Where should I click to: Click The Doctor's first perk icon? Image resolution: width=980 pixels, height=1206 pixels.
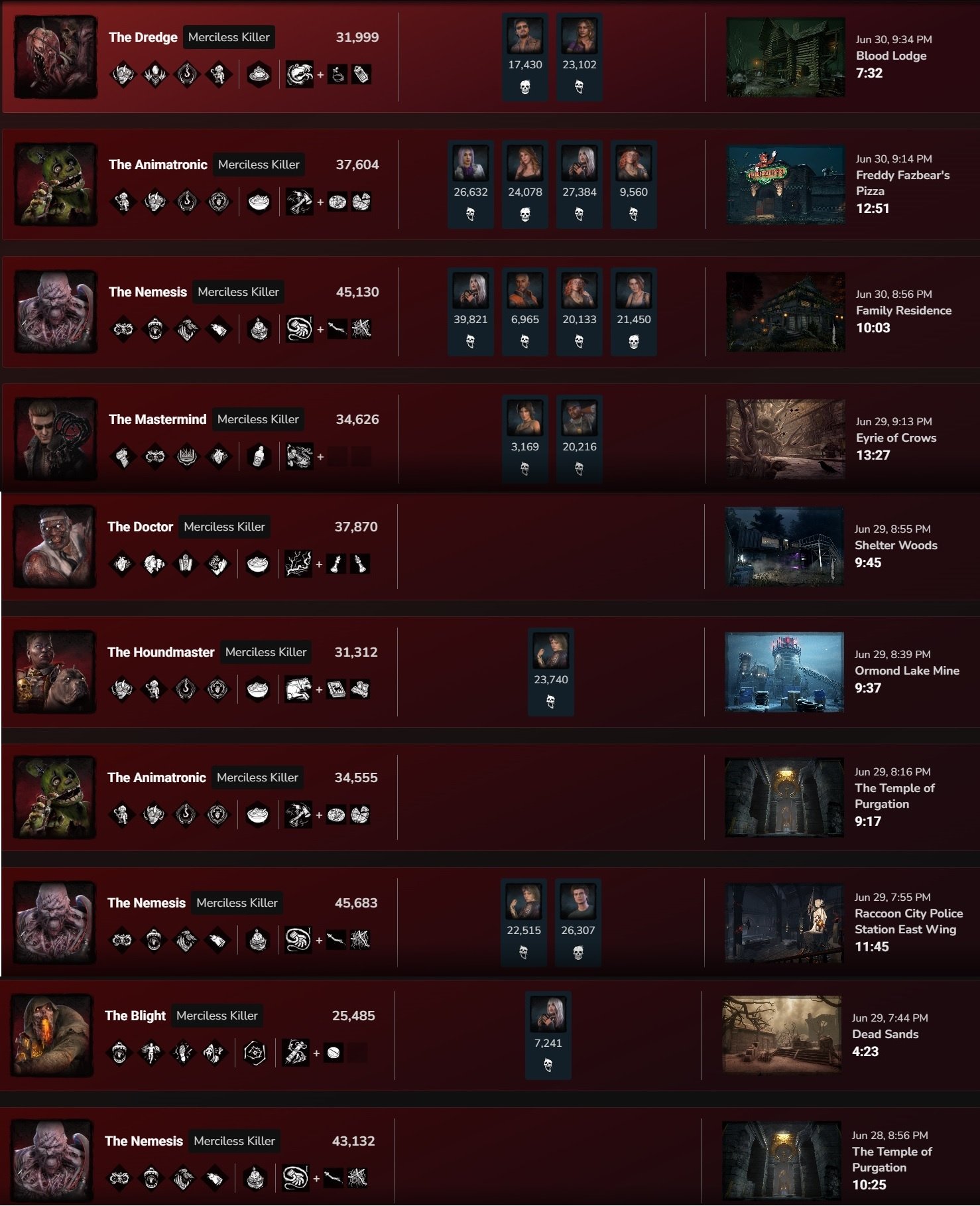(x=121, y=564)
